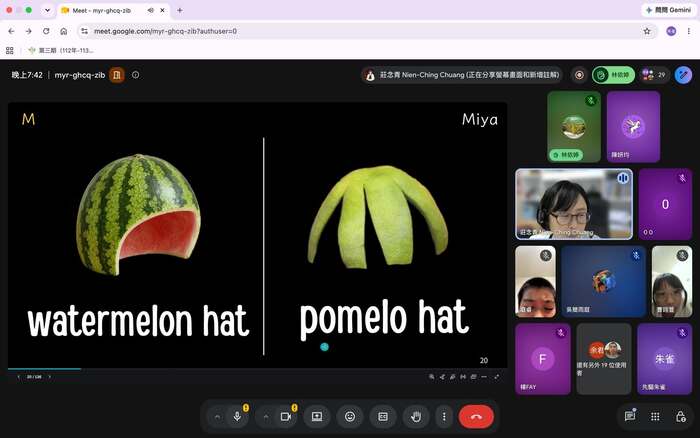This screenshot has width=700, height=438.
Task: Click next slide arrow in presentation
Action: [49, 377]
